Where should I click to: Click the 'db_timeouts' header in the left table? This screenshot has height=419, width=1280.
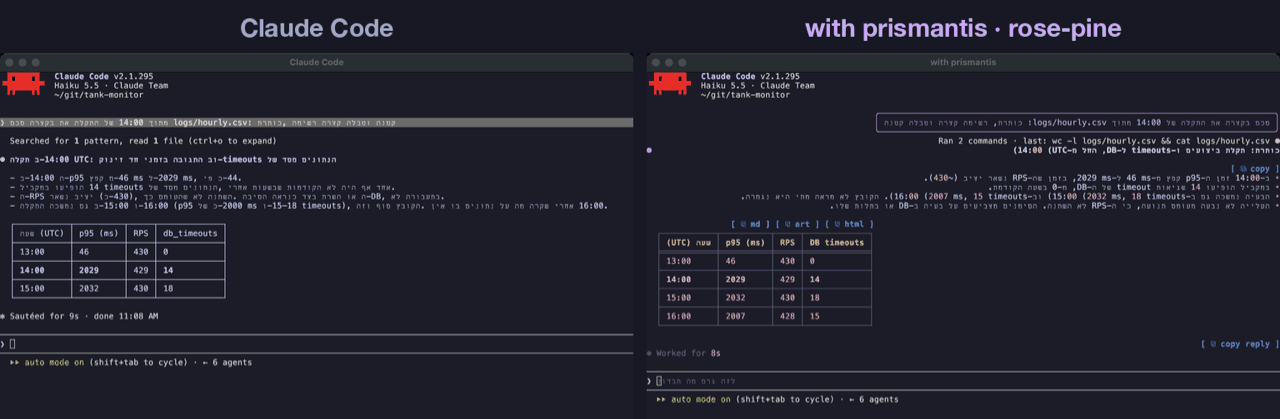coord(190,232)
